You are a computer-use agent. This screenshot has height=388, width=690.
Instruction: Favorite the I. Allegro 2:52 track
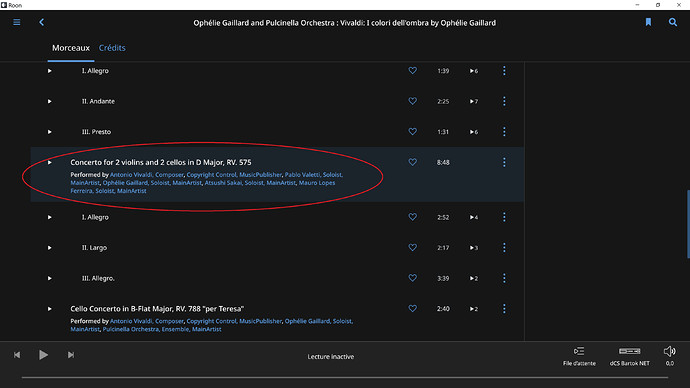(412, 217)
